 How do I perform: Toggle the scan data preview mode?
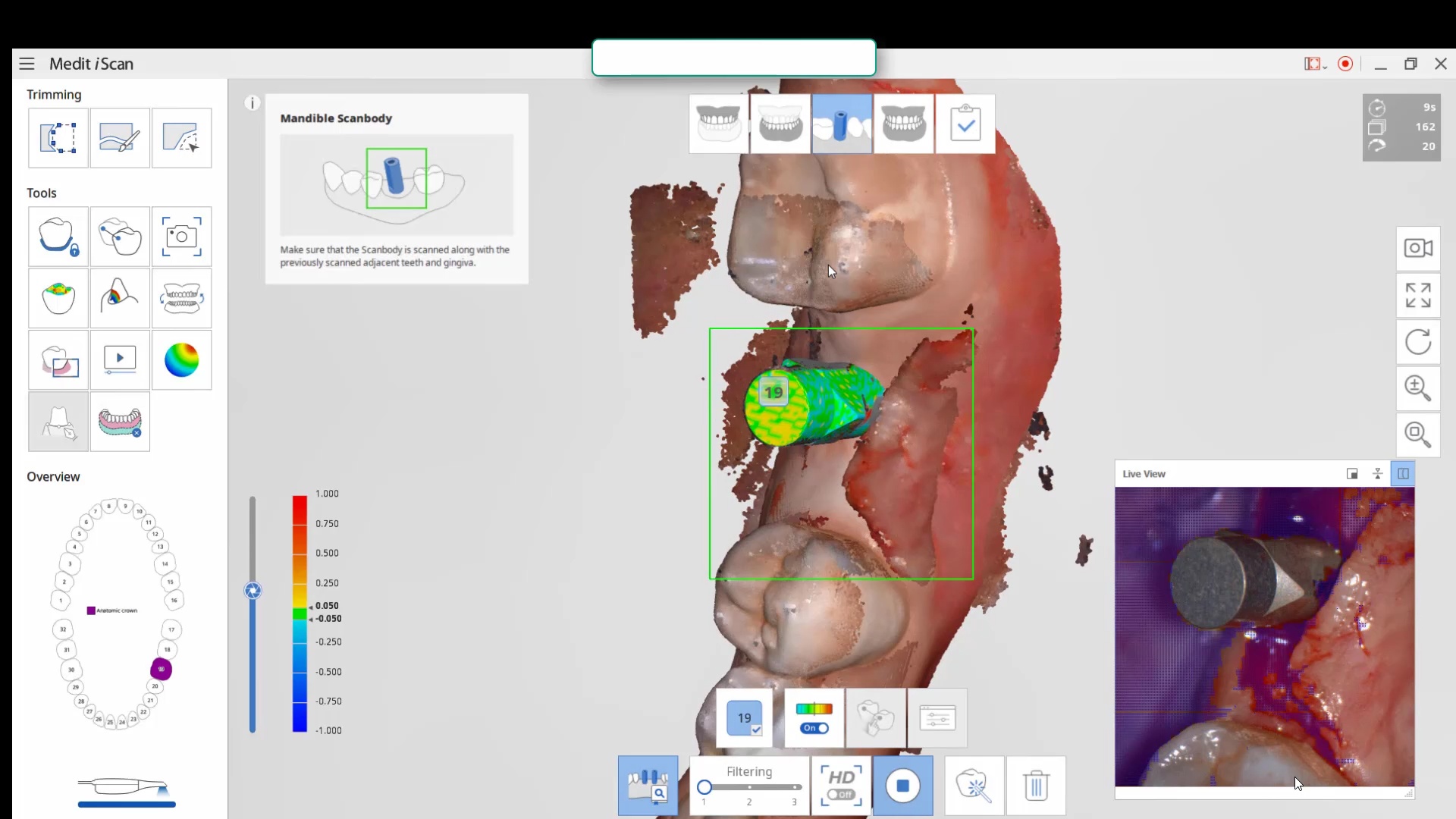pyautogui.click(x=648, y=786)
